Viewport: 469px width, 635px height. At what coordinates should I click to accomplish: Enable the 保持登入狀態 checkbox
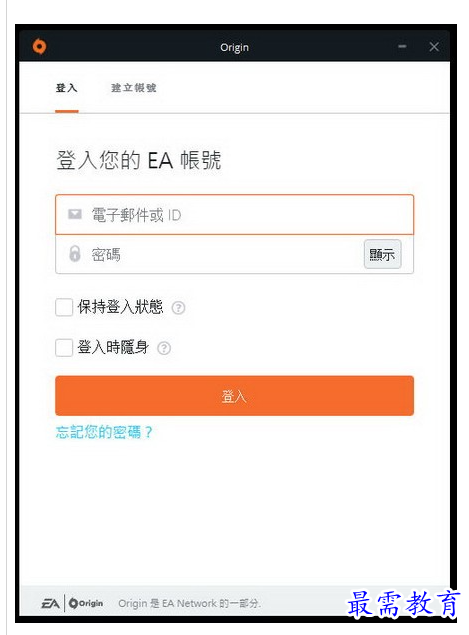(x=64, y=307)
